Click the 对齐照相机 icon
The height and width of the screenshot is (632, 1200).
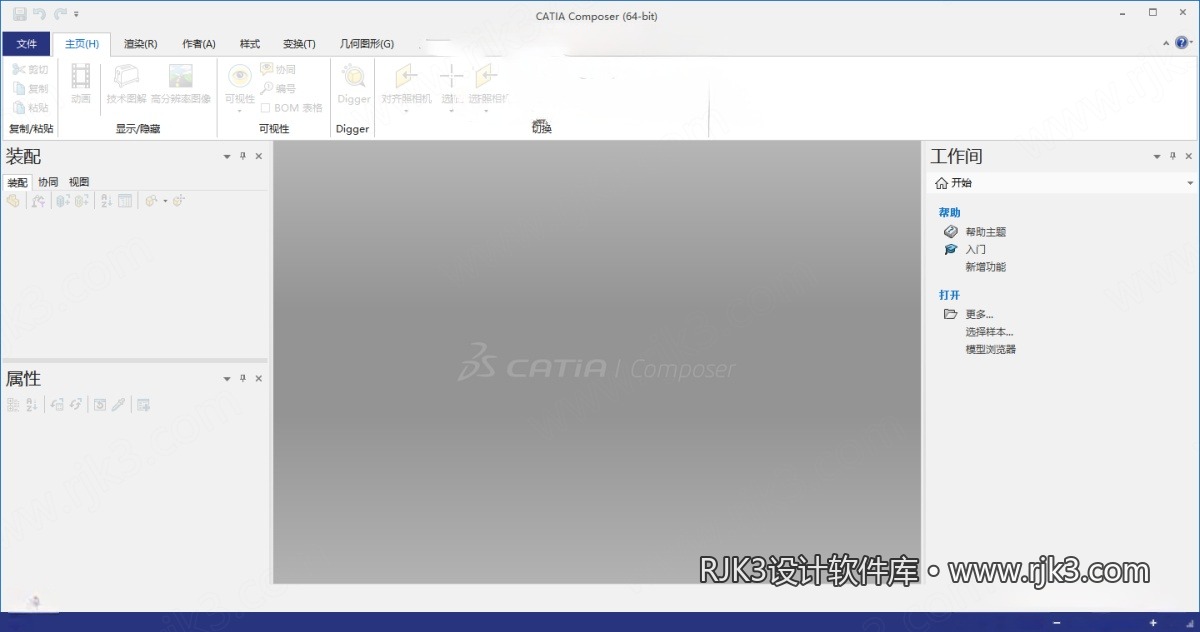tap(406, 77)
